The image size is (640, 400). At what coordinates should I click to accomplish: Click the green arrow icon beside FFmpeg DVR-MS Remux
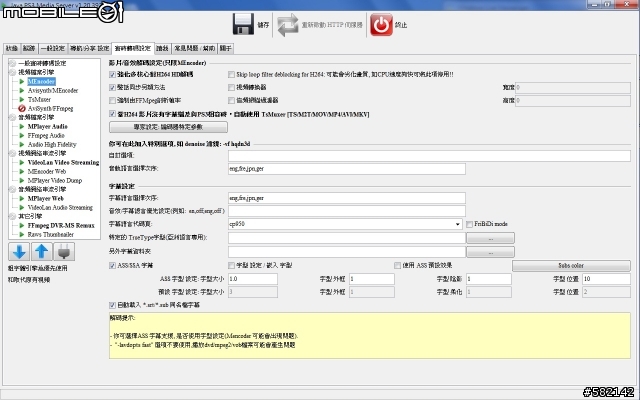tap(22, 225)
